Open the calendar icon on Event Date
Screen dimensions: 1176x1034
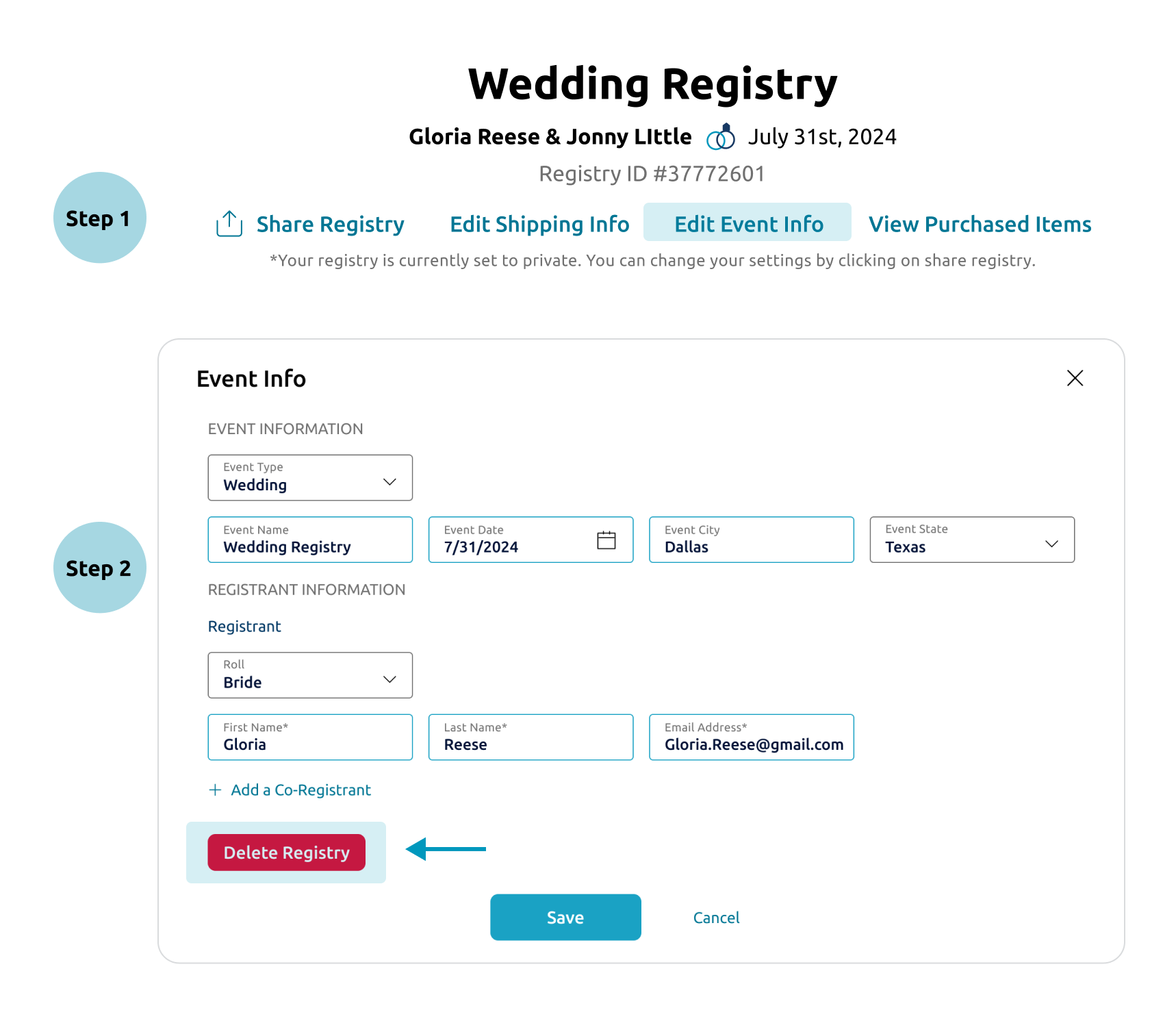[606, 539]
